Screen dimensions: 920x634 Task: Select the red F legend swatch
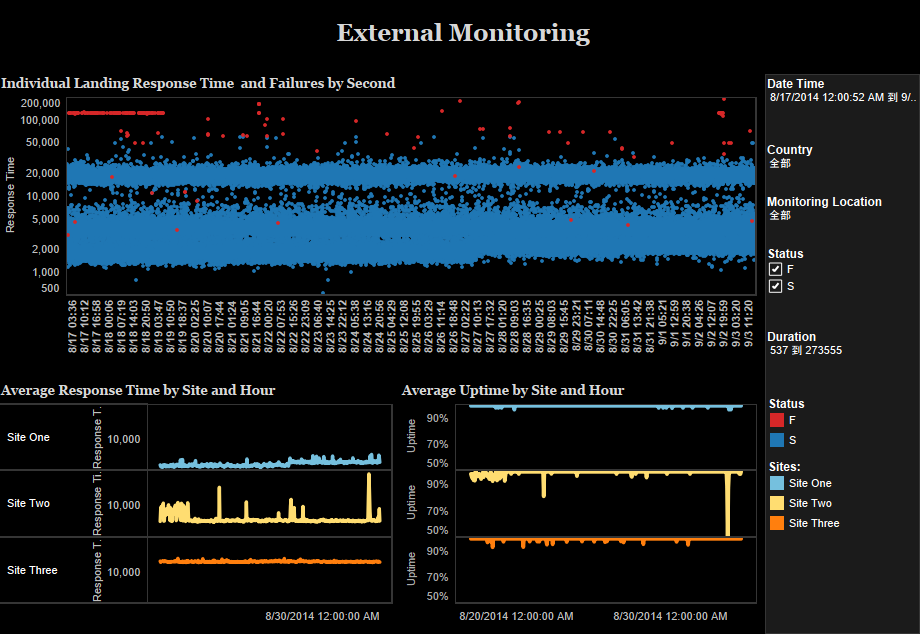pyautogui.click(x=777, y=421)
